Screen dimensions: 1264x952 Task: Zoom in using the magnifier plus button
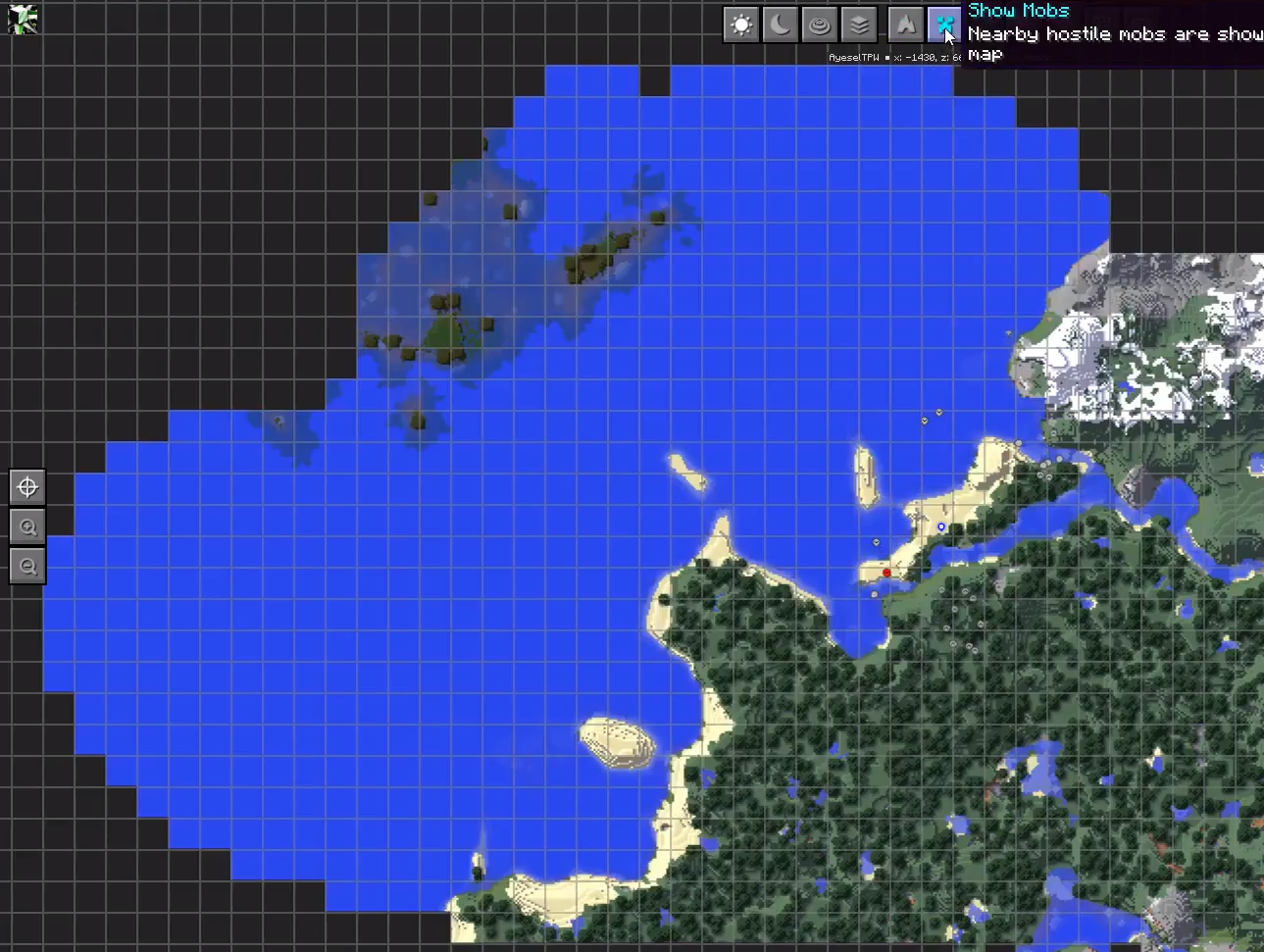[x=26, y=526]
